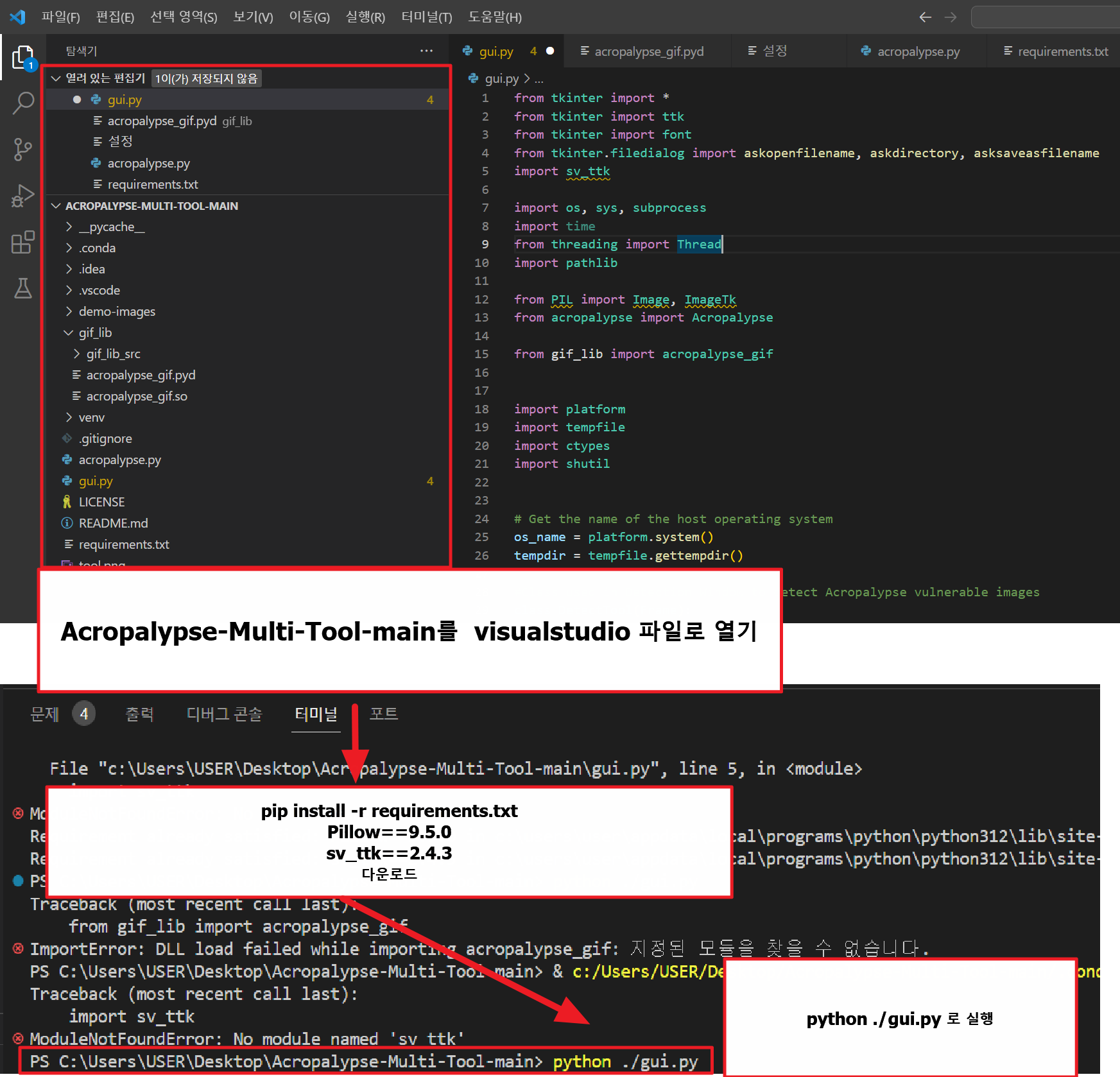Select 설정 in open editors list
This screenshot has width=1120, height=1077.
(x=120, y=141)
